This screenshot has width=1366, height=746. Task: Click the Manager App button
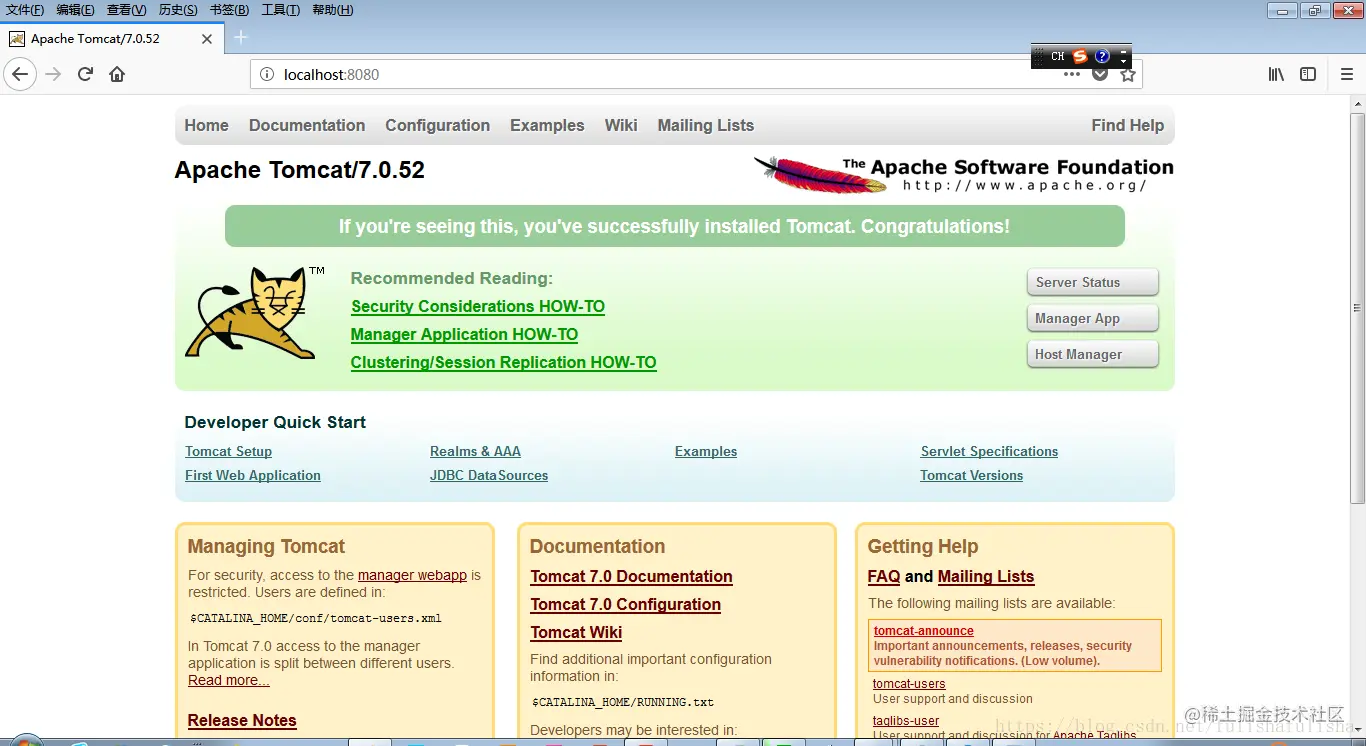point(1093,318)
